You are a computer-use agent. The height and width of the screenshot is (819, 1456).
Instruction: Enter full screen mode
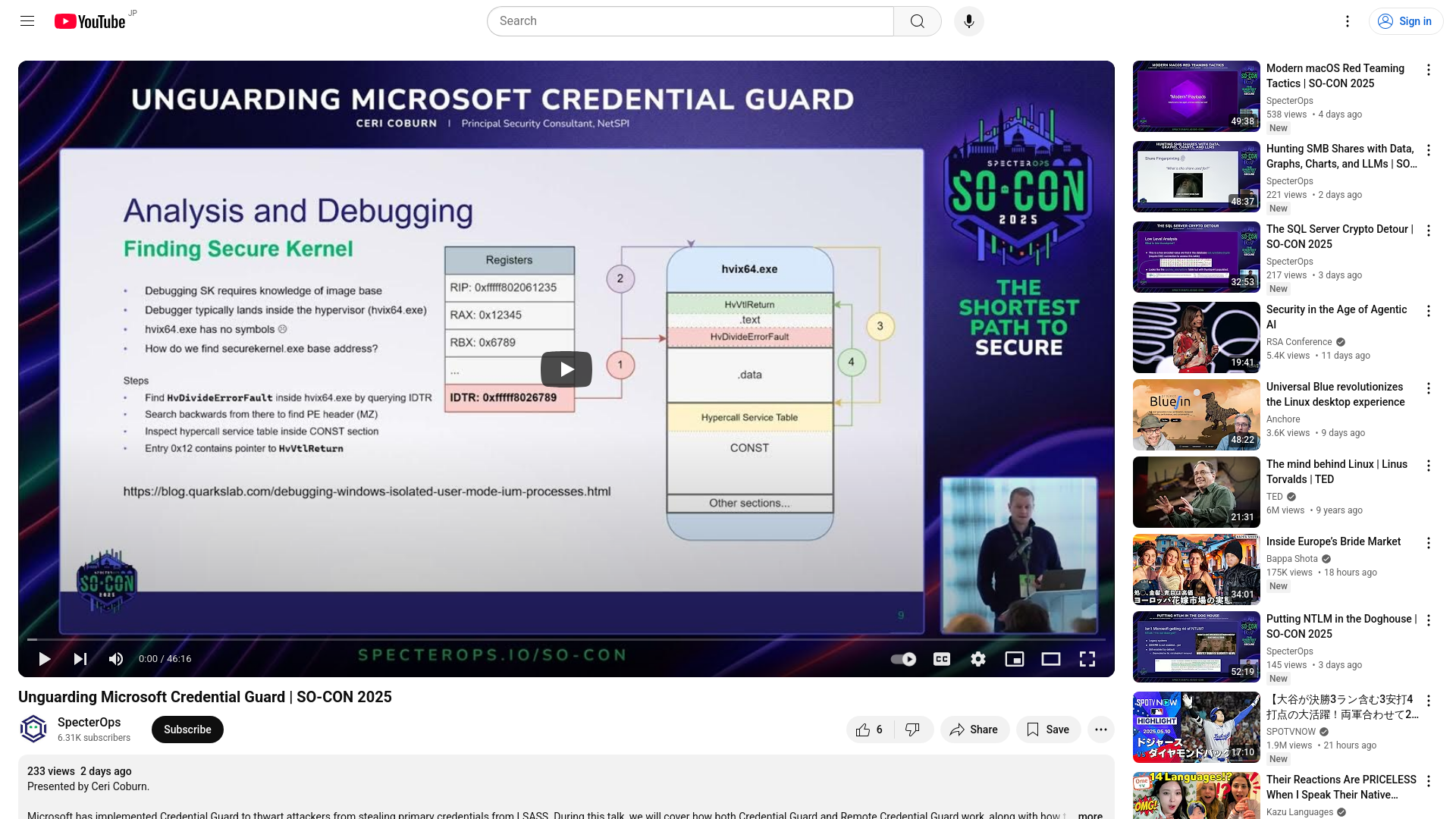pyautogui.click(x=1087, y=659)
